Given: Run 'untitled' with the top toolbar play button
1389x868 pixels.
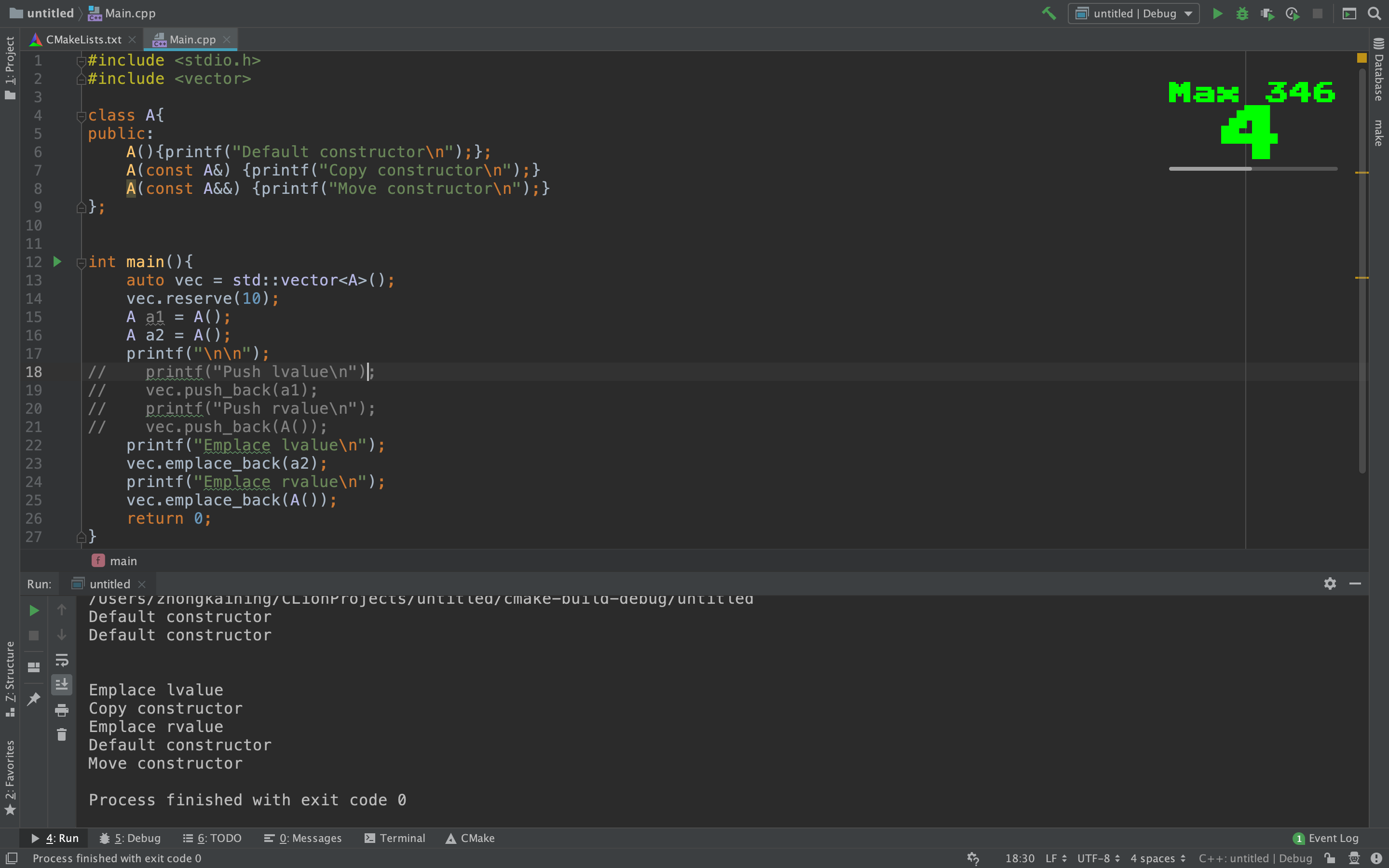Looking at the screenshot, I should pos(1217,13).
